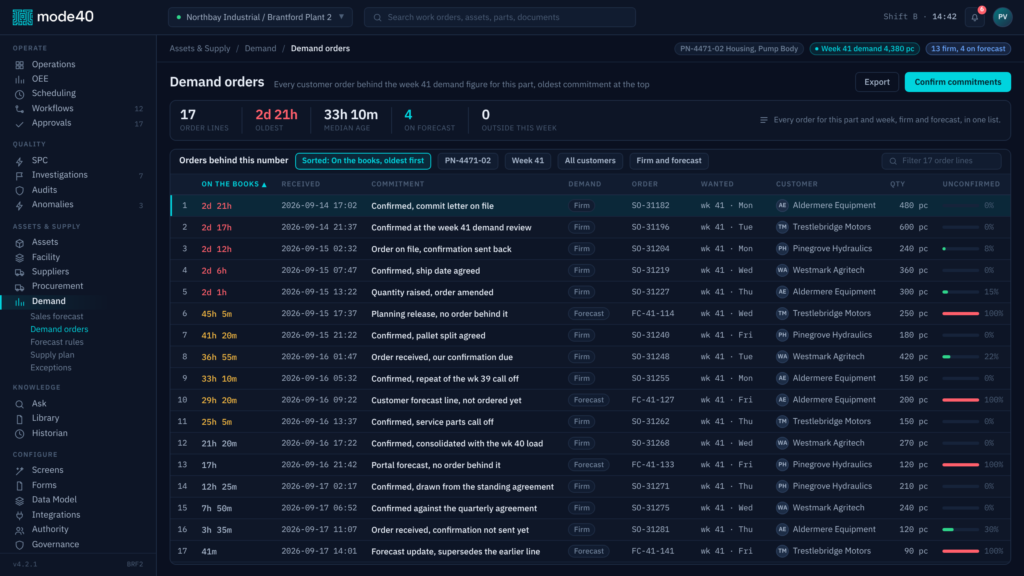
Task: Click the Governance shield icon
Action: pos(20,545)
